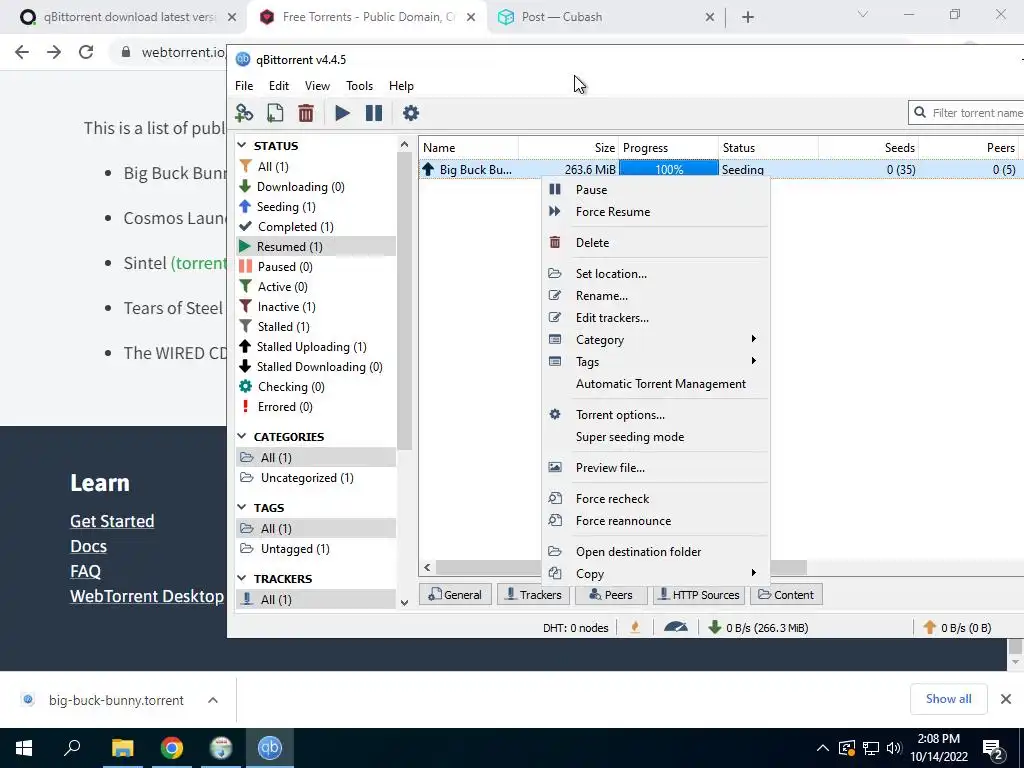Open Options gear icon in toolbar
1024x768 pixels.
coord(410,113)
